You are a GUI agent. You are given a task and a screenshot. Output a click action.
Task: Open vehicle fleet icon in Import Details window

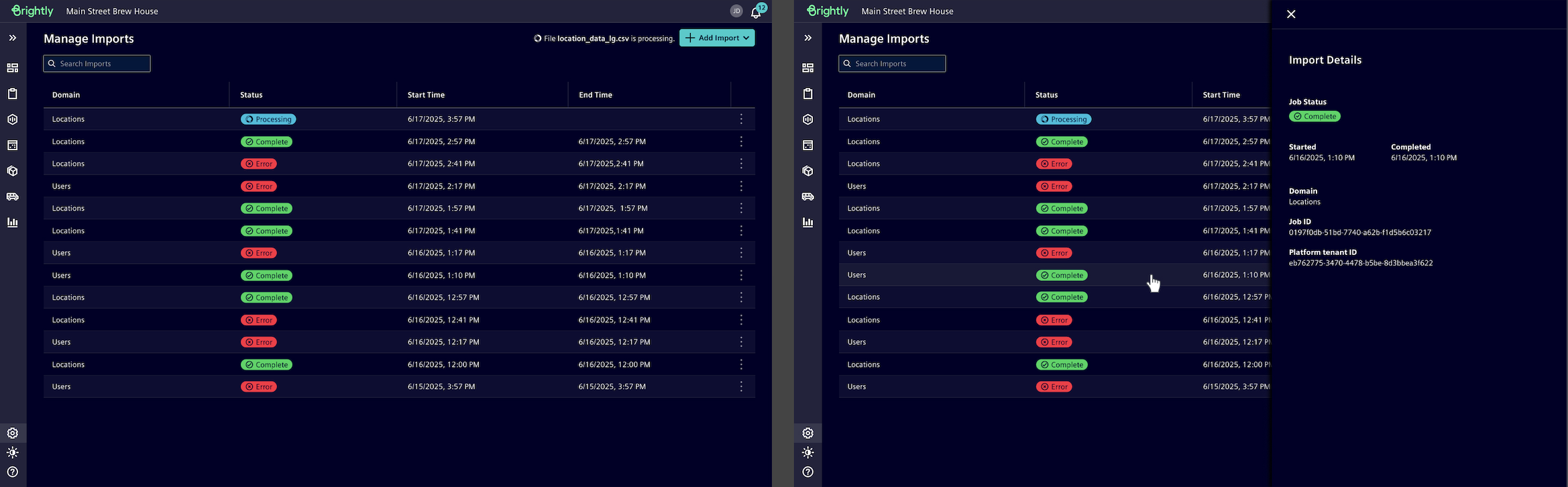pos(808,197)
